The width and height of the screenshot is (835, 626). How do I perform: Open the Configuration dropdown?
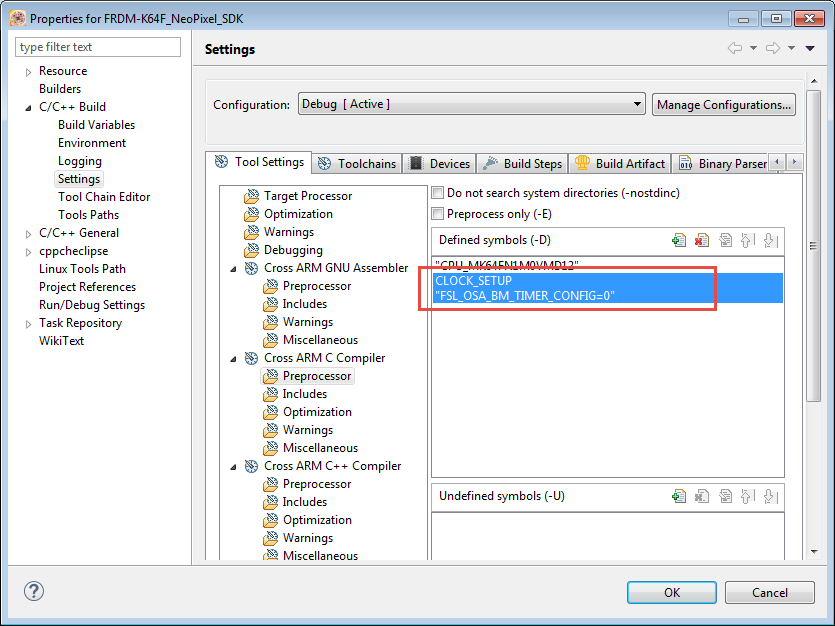coord(471,104)
